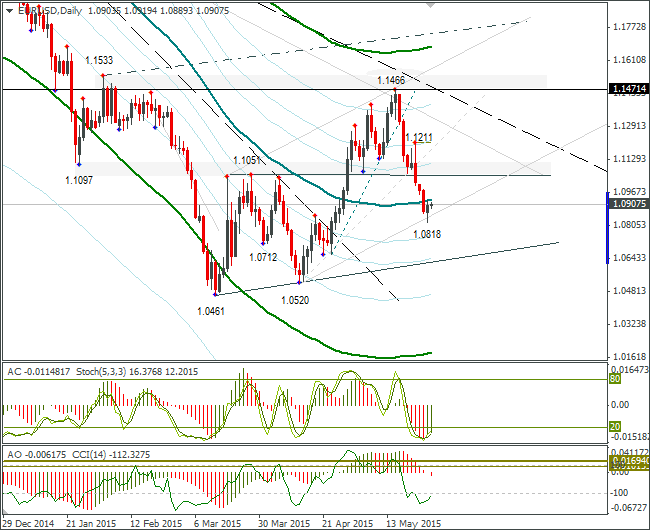
Task: Select the 1.0461 bottom price annotation
Action: (x=211, y=311)
